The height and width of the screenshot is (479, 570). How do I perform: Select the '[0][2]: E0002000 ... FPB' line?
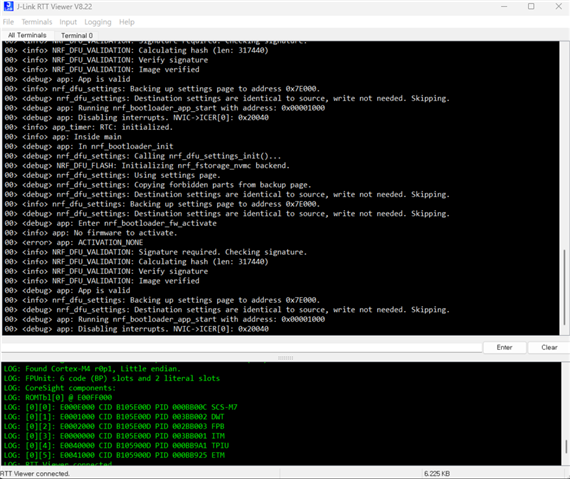114,426
